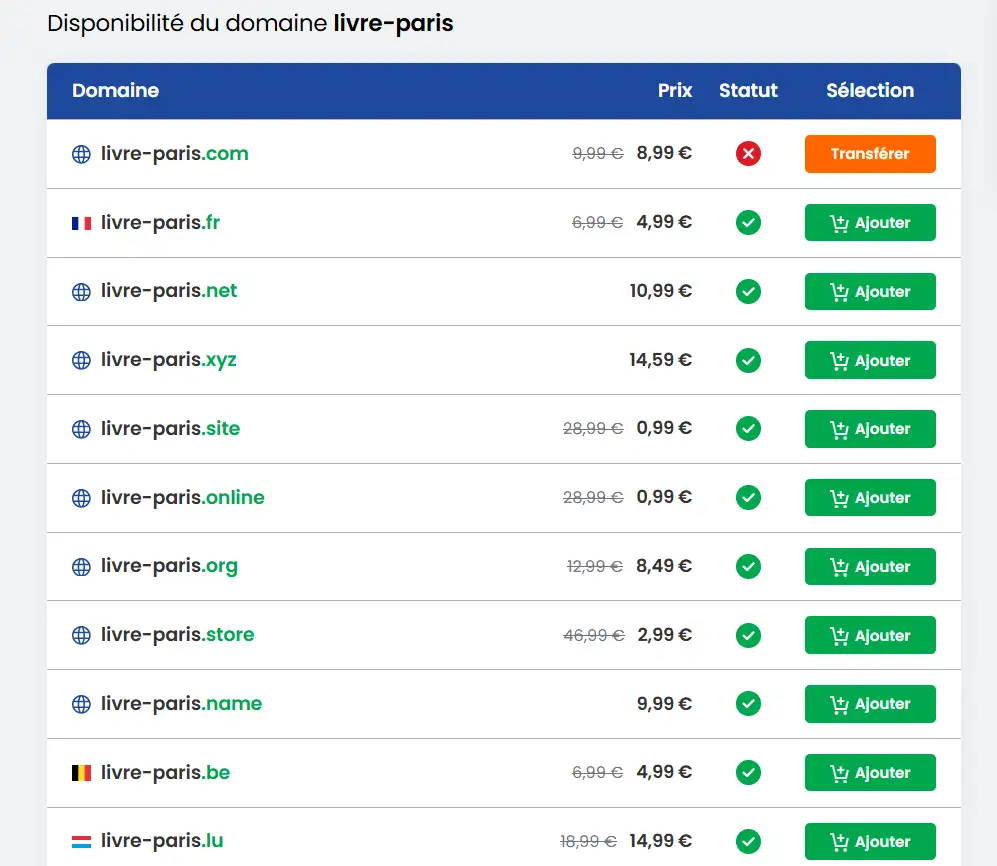This screenshot has height=866, width=997.
Task: Click the red unavailable status icon for livre-paris.com
Action: click(748, 153)
